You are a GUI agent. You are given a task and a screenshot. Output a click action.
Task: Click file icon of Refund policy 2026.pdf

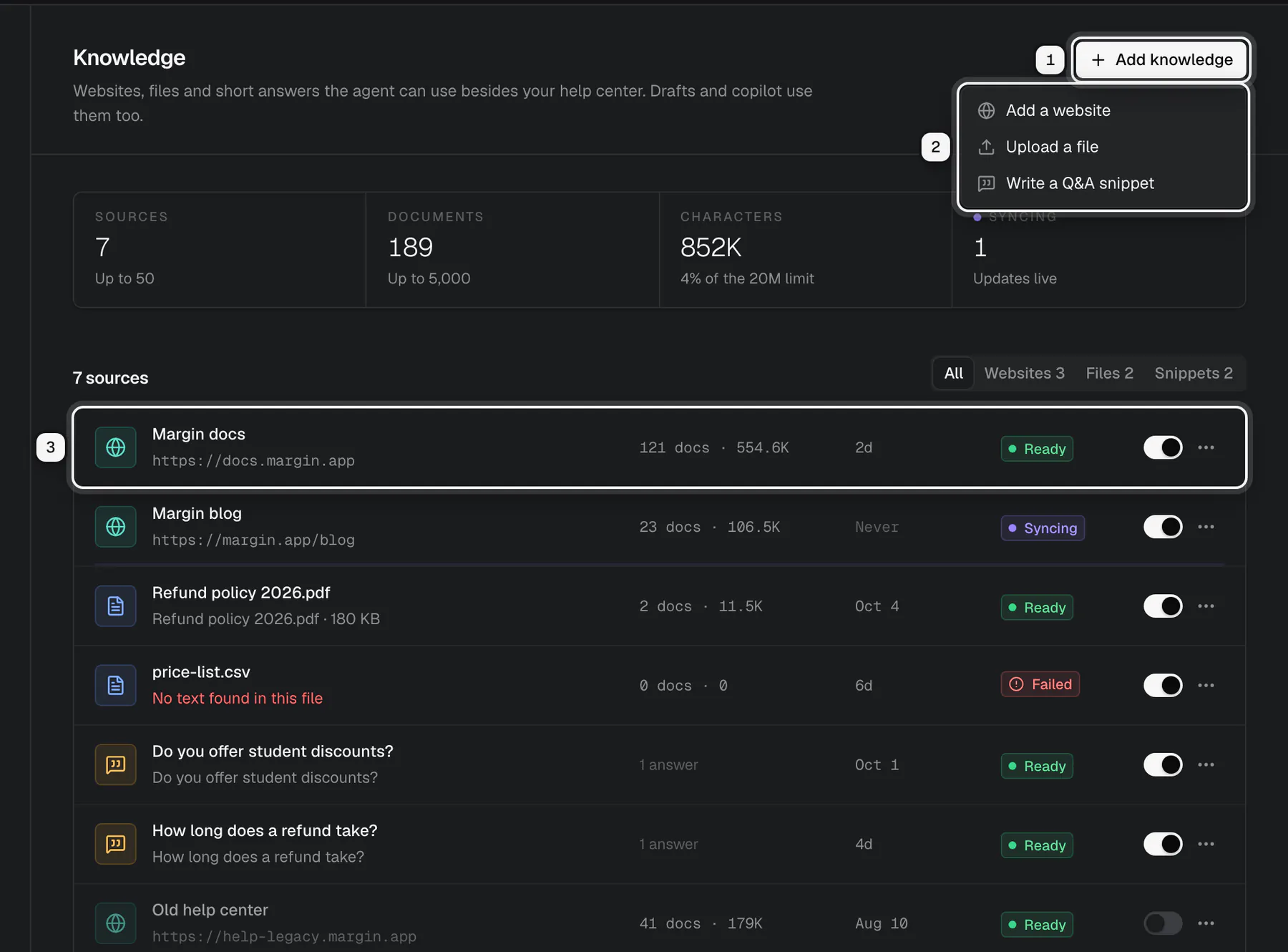click(116, 606)
